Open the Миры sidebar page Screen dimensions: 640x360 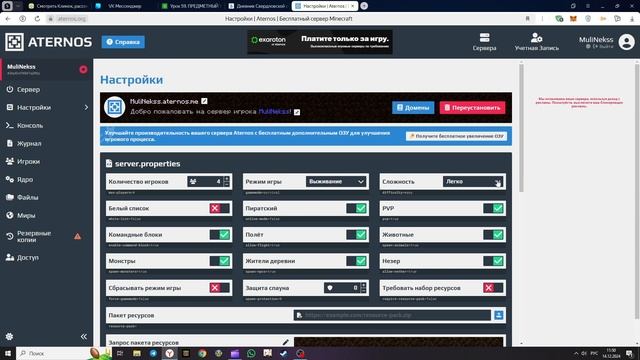pos(21,215)
